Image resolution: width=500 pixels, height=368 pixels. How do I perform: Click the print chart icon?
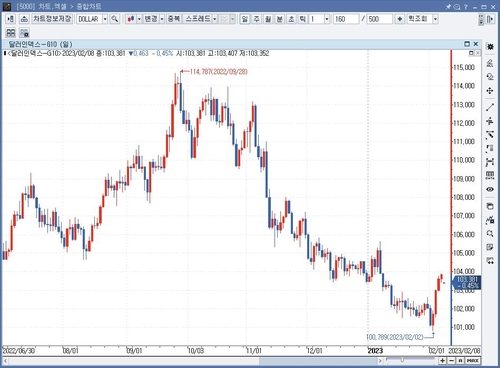(24, 19)
